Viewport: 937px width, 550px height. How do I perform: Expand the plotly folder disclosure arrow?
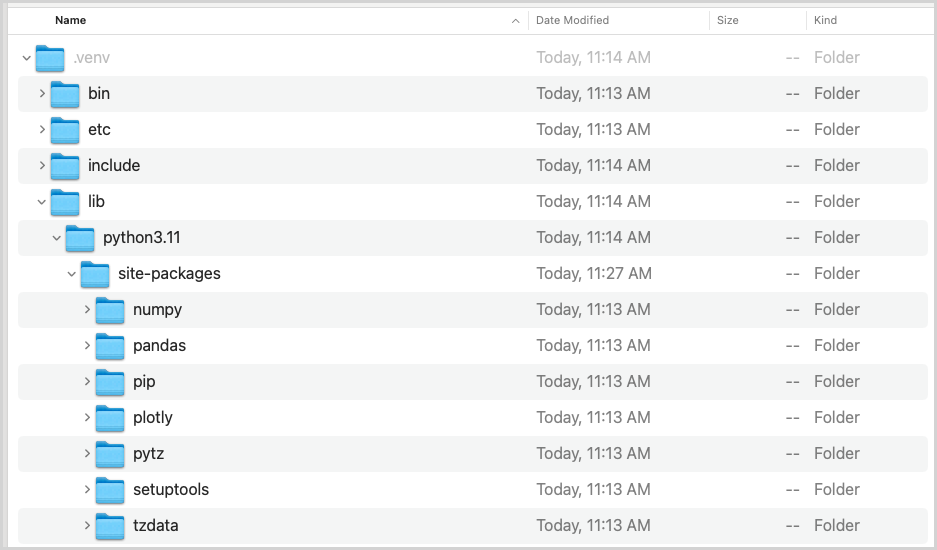tap(87, 417)
